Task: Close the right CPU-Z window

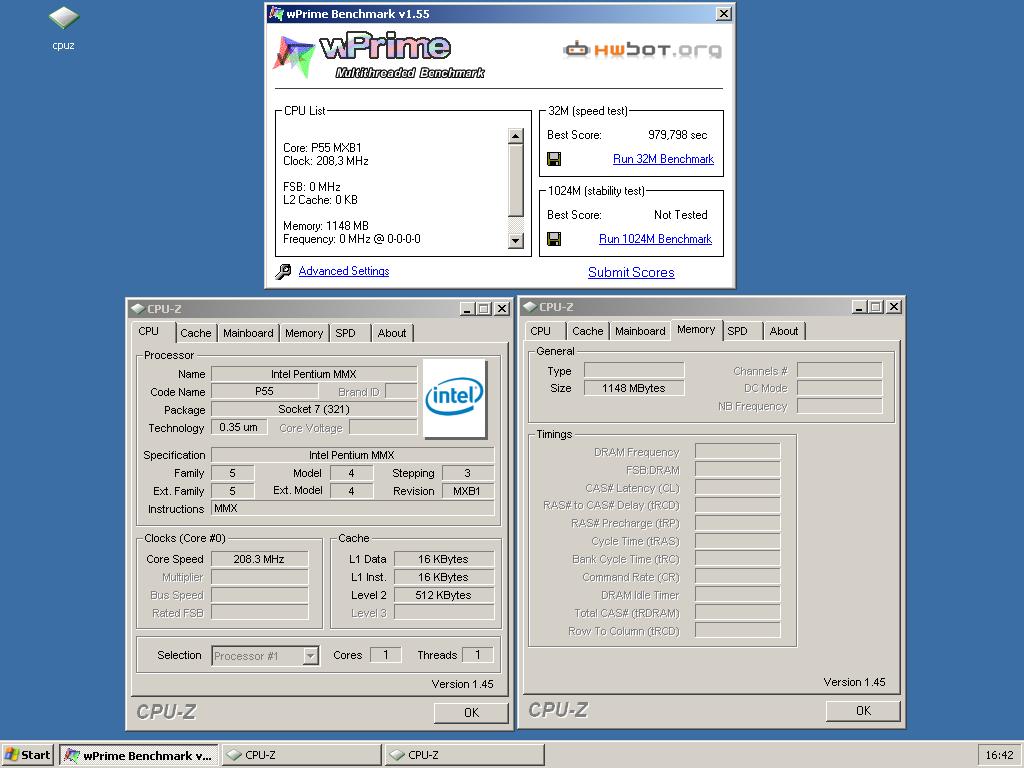Action: pyautogui.click(x=894, y=307)
